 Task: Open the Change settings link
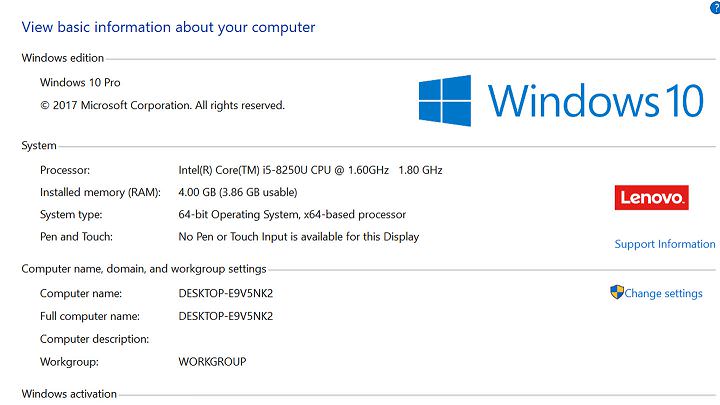[663, 294]
